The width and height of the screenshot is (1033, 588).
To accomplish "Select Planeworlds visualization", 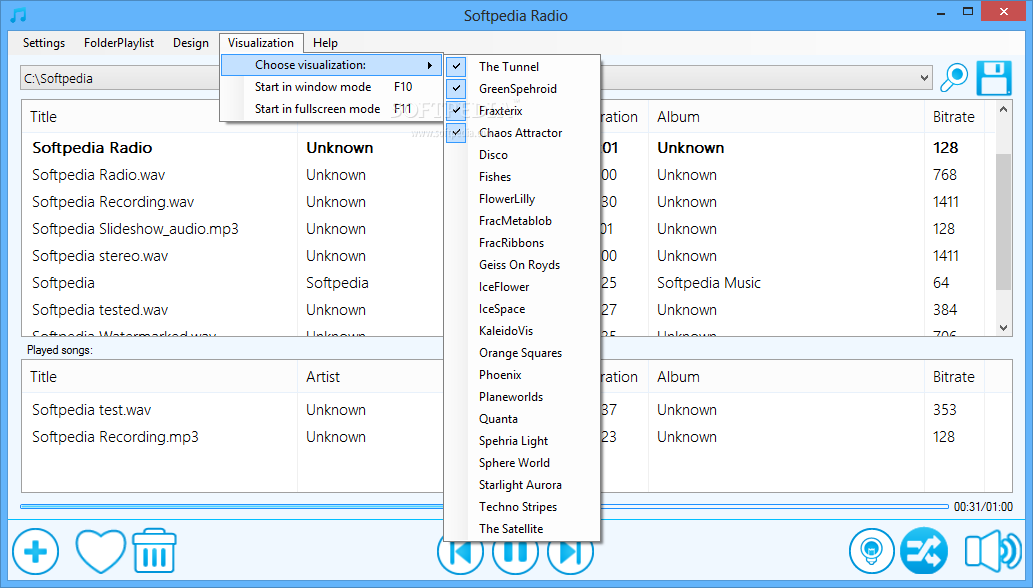I will (522, 396).
